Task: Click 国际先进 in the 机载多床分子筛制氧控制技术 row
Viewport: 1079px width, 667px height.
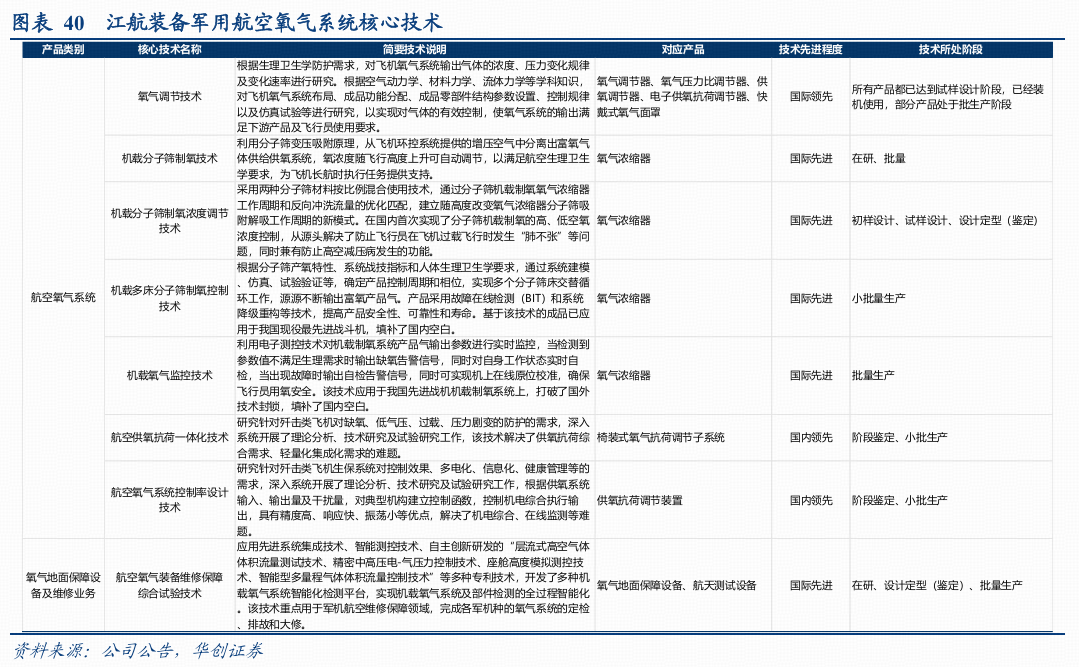Action: (811, 298)
